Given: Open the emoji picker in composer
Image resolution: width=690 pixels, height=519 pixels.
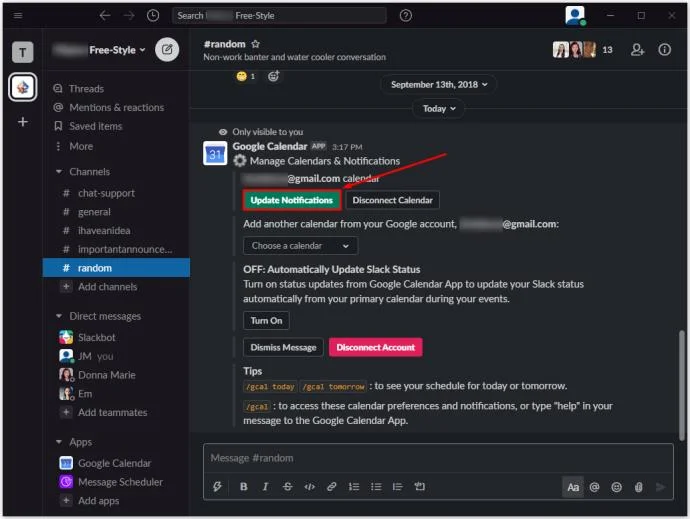Looking at the screenshot, I should click(617, 487).
